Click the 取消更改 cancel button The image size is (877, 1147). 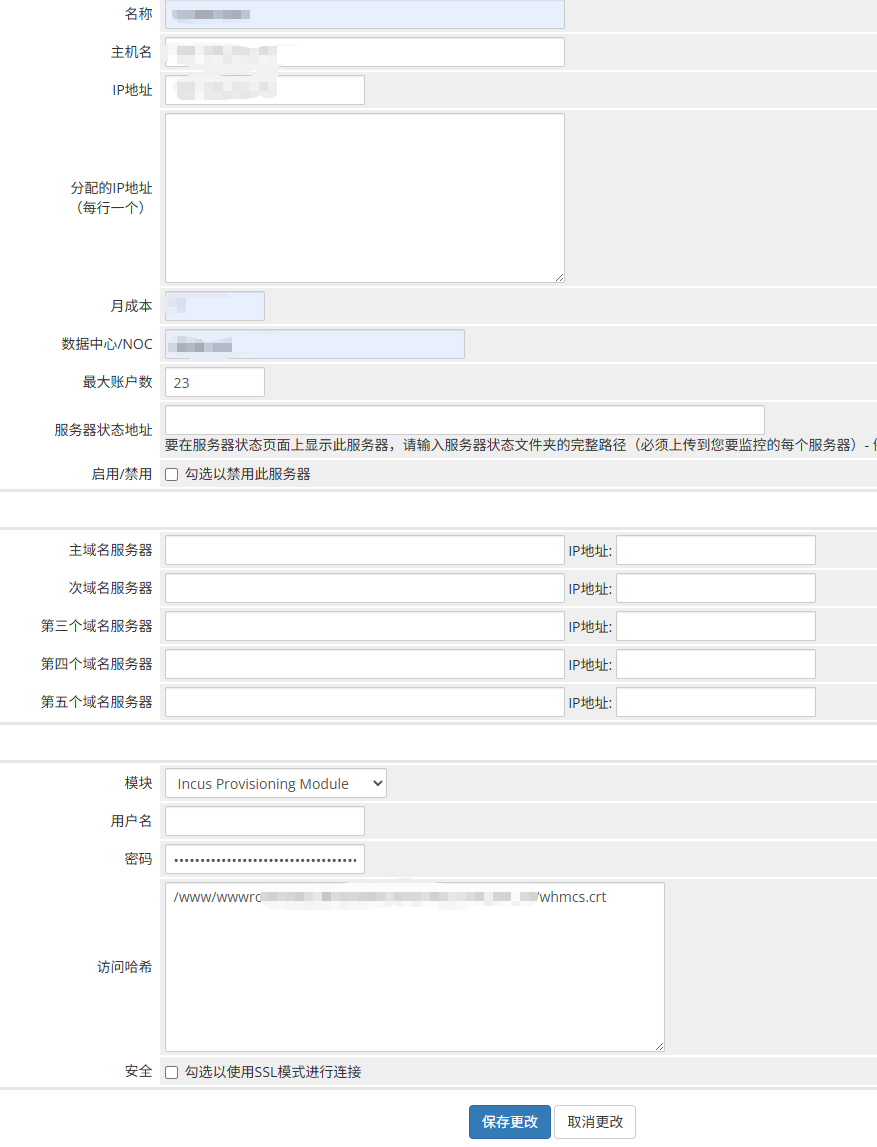tap(595, 1122)
